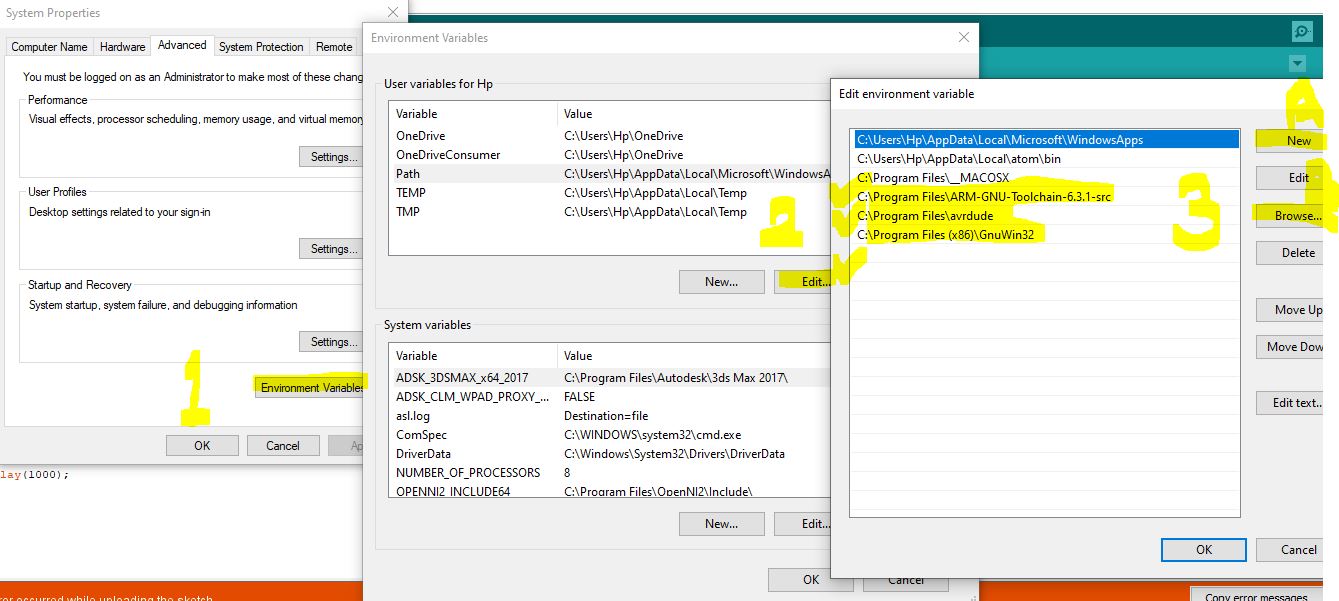Select the DriverData system variable
Screen dimensions: 1339x601
(610, 454)
